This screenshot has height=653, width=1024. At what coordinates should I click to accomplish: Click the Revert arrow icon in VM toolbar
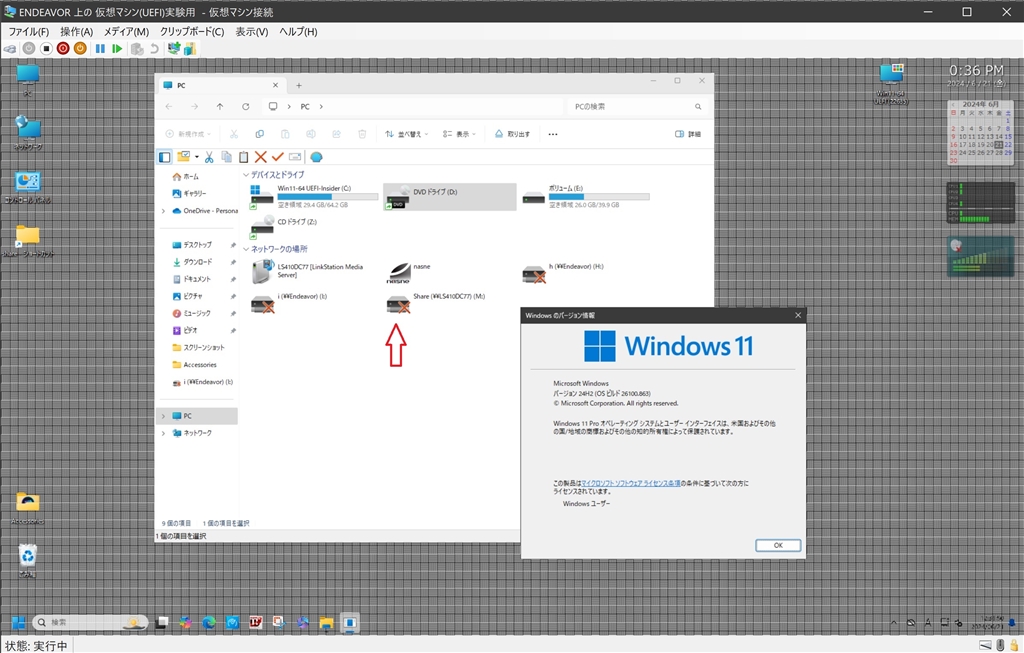tap(154, 49)
